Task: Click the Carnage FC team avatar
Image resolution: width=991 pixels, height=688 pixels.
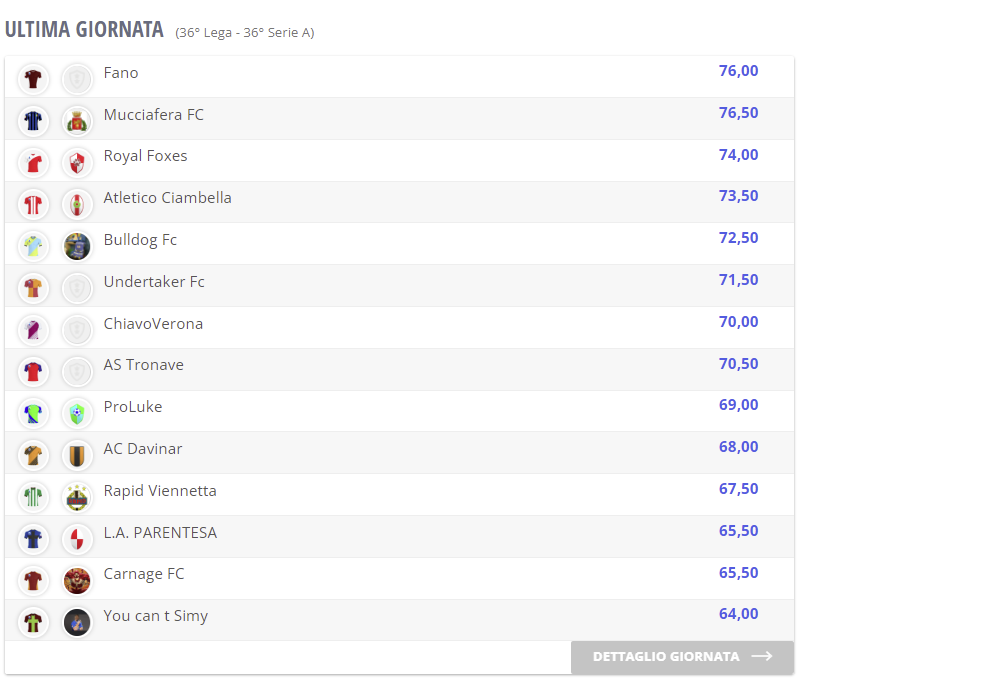Action: click(77, 581)
